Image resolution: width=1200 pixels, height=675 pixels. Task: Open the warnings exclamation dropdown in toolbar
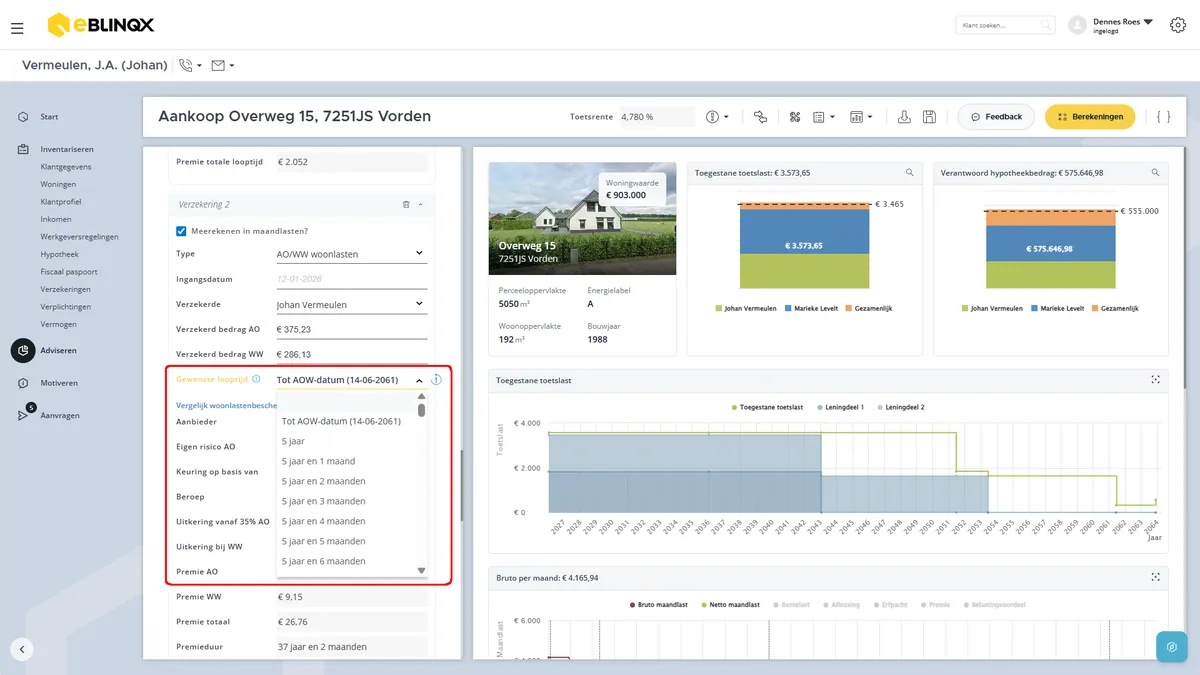(x=717, y=117)
